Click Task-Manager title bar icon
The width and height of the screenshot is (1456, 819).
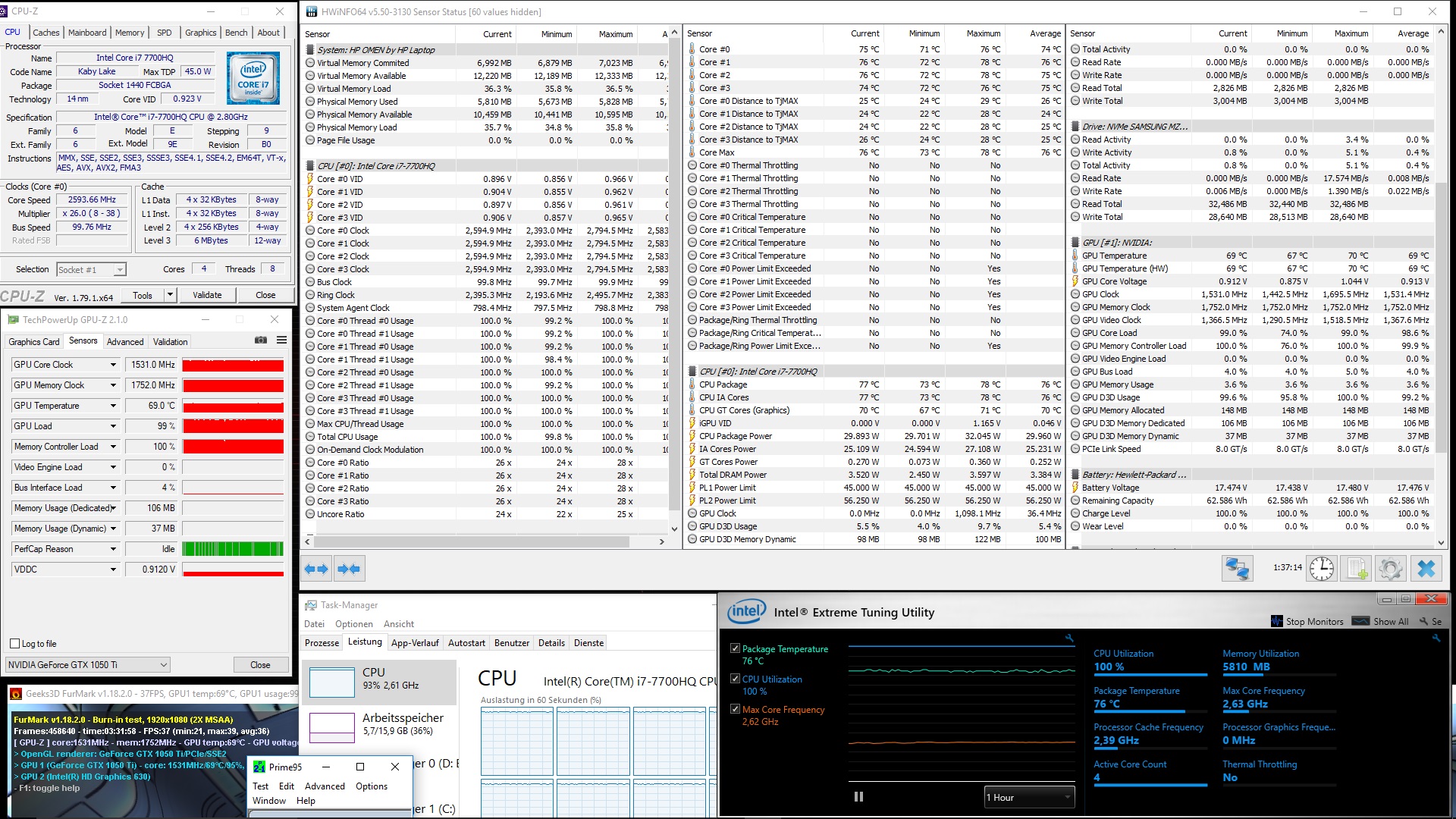(311, 605)
